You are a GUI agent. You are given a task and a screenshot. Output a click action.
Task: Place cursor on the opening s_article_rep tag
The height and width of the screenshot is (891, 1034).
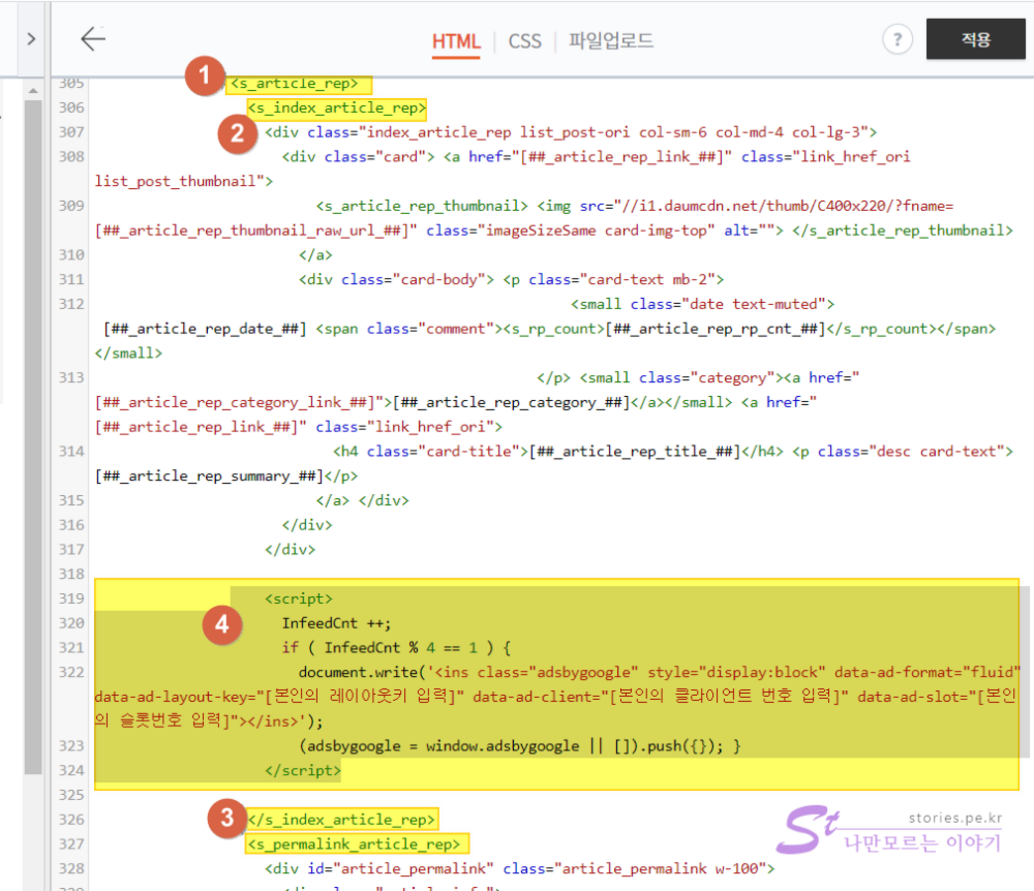(299, 83)
